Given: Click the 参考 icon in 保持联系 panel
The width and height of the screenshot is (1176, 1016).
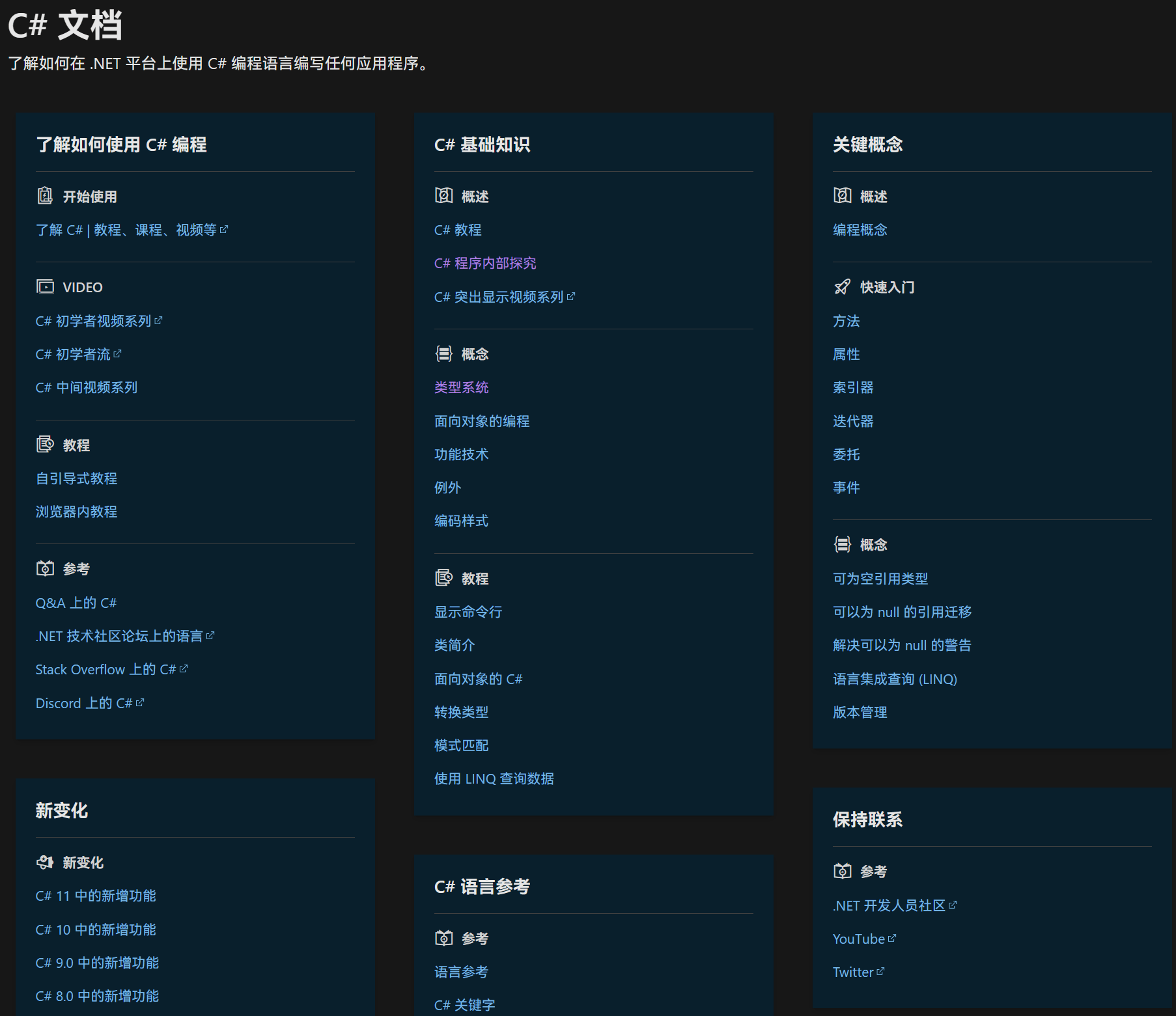Looking at the screenshot, I should (x=842, y=870).
